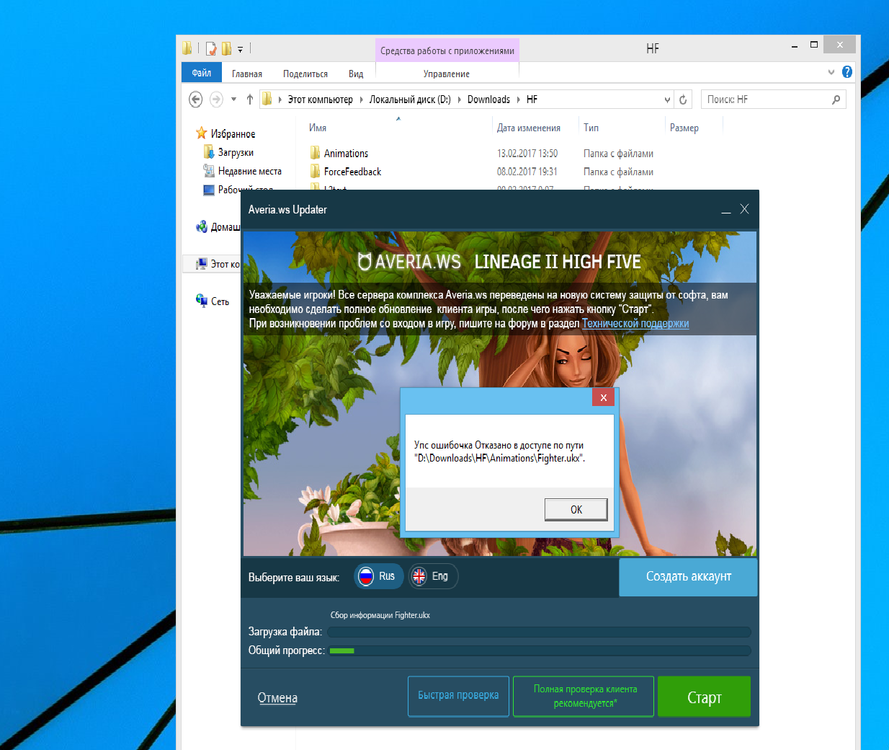
Task: Expand the address bar history dropdown
Action: click(666, 100)
